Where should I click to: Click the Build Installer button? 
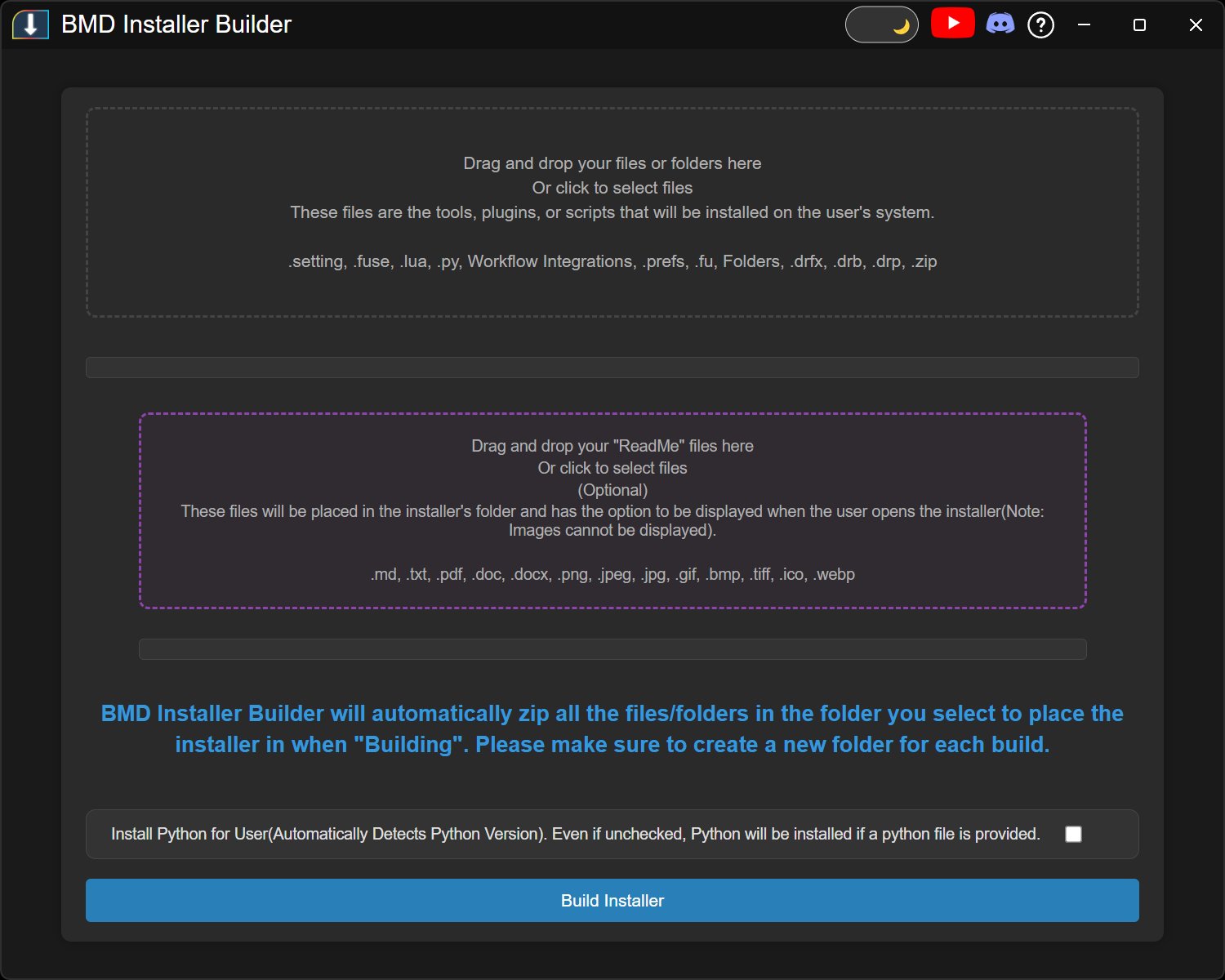click(x=612, y=900)
